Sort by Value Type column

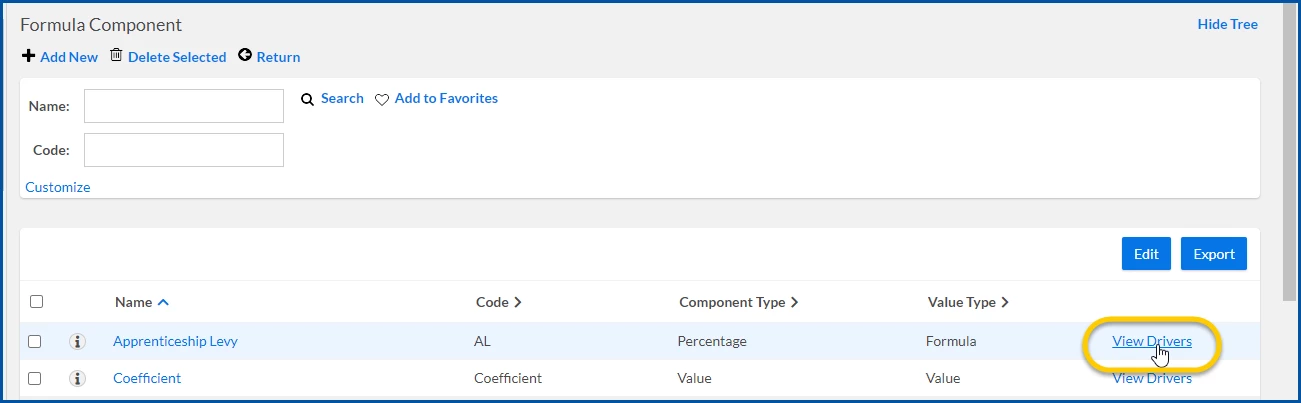click(x=967, y=302)
